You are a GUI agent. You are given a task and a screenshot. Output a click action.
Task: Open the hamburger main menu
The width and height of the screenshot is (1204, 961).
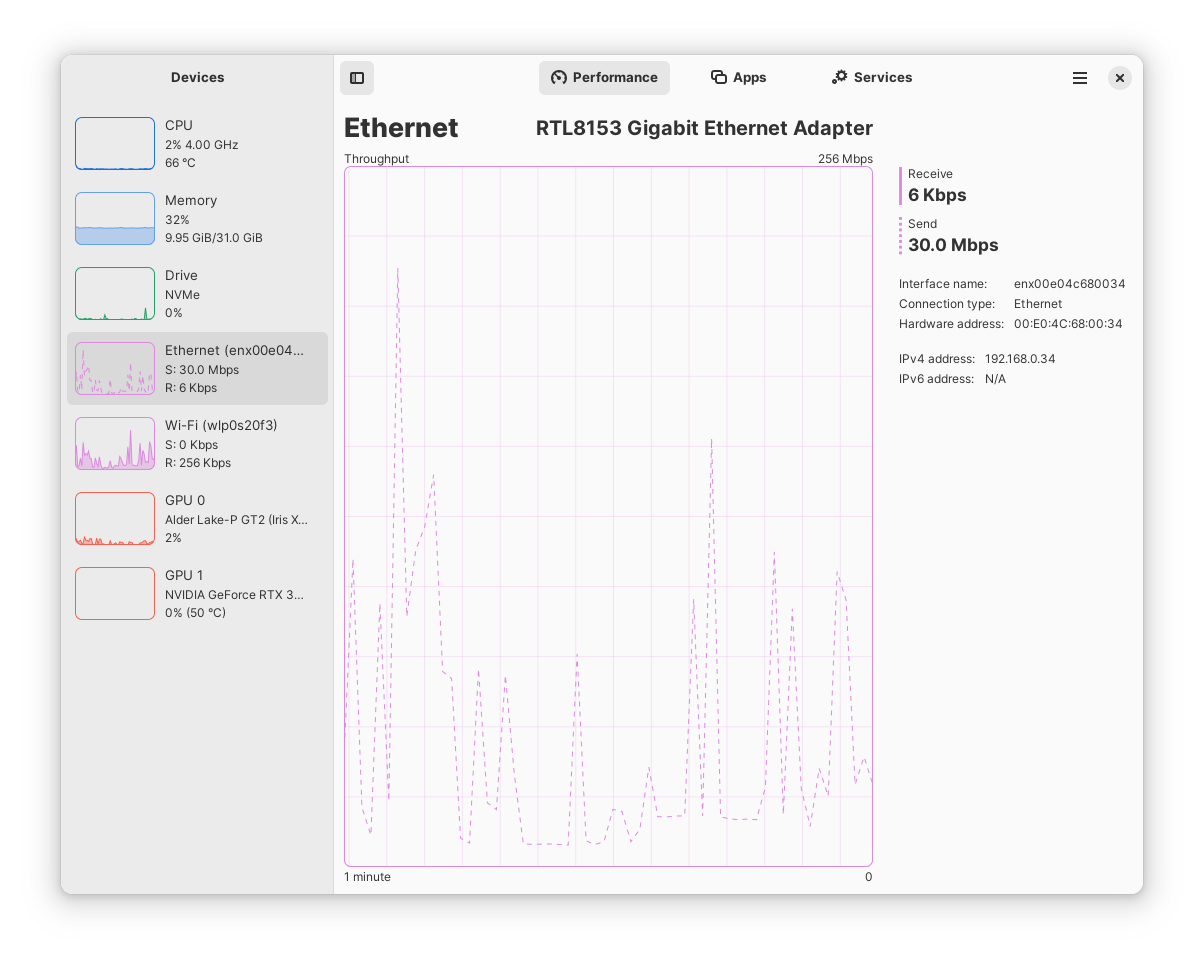1080,78
